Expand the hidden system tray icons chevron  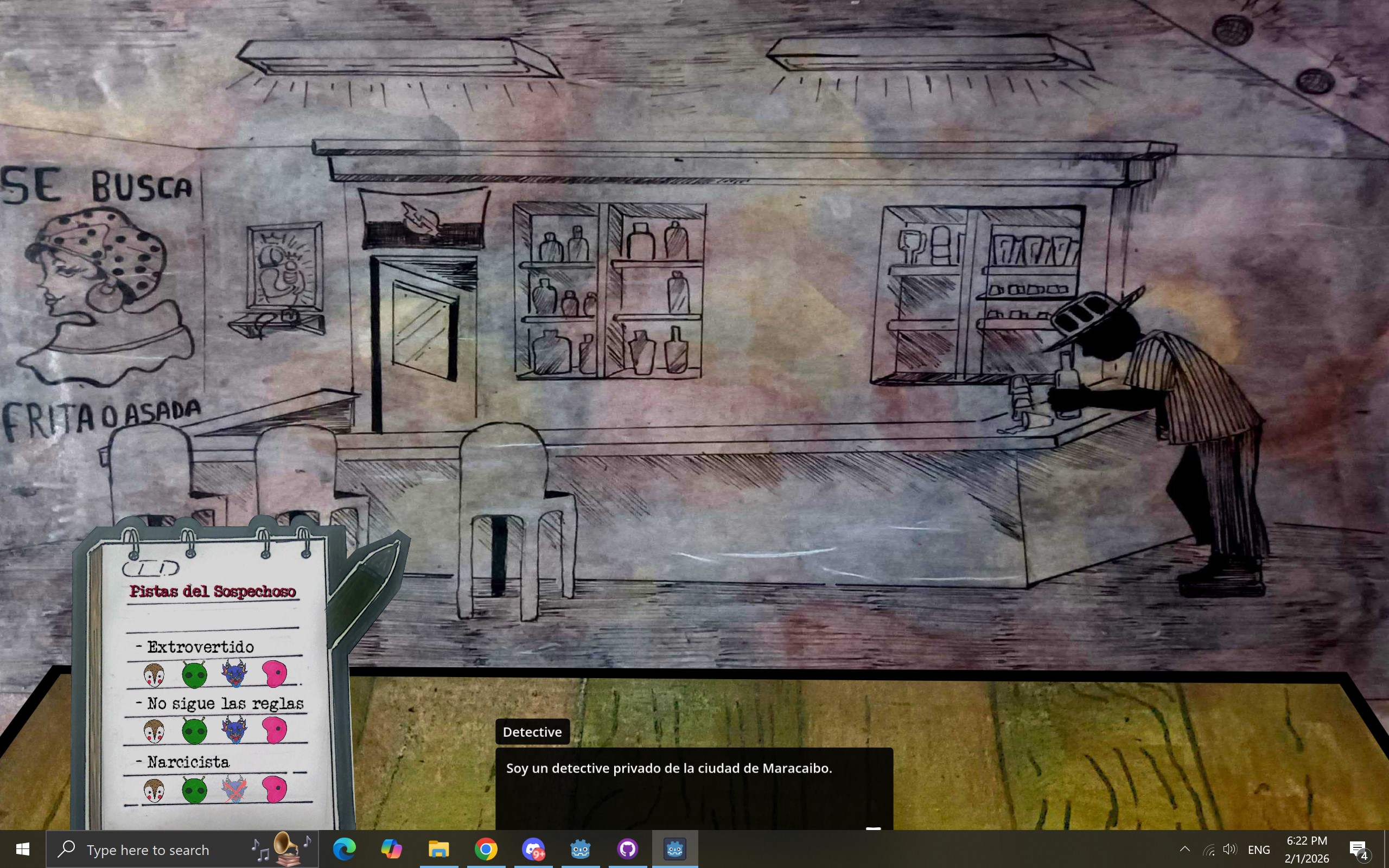click(x=1184, y=849)
